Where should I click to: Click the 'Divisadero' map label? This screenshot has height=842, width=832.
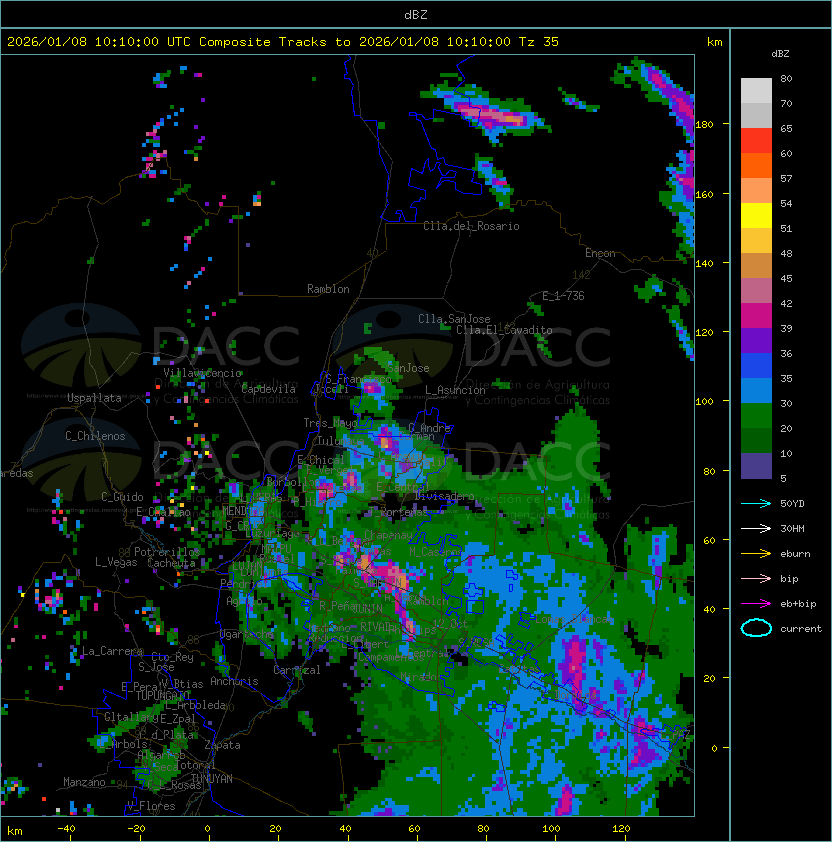444,496
